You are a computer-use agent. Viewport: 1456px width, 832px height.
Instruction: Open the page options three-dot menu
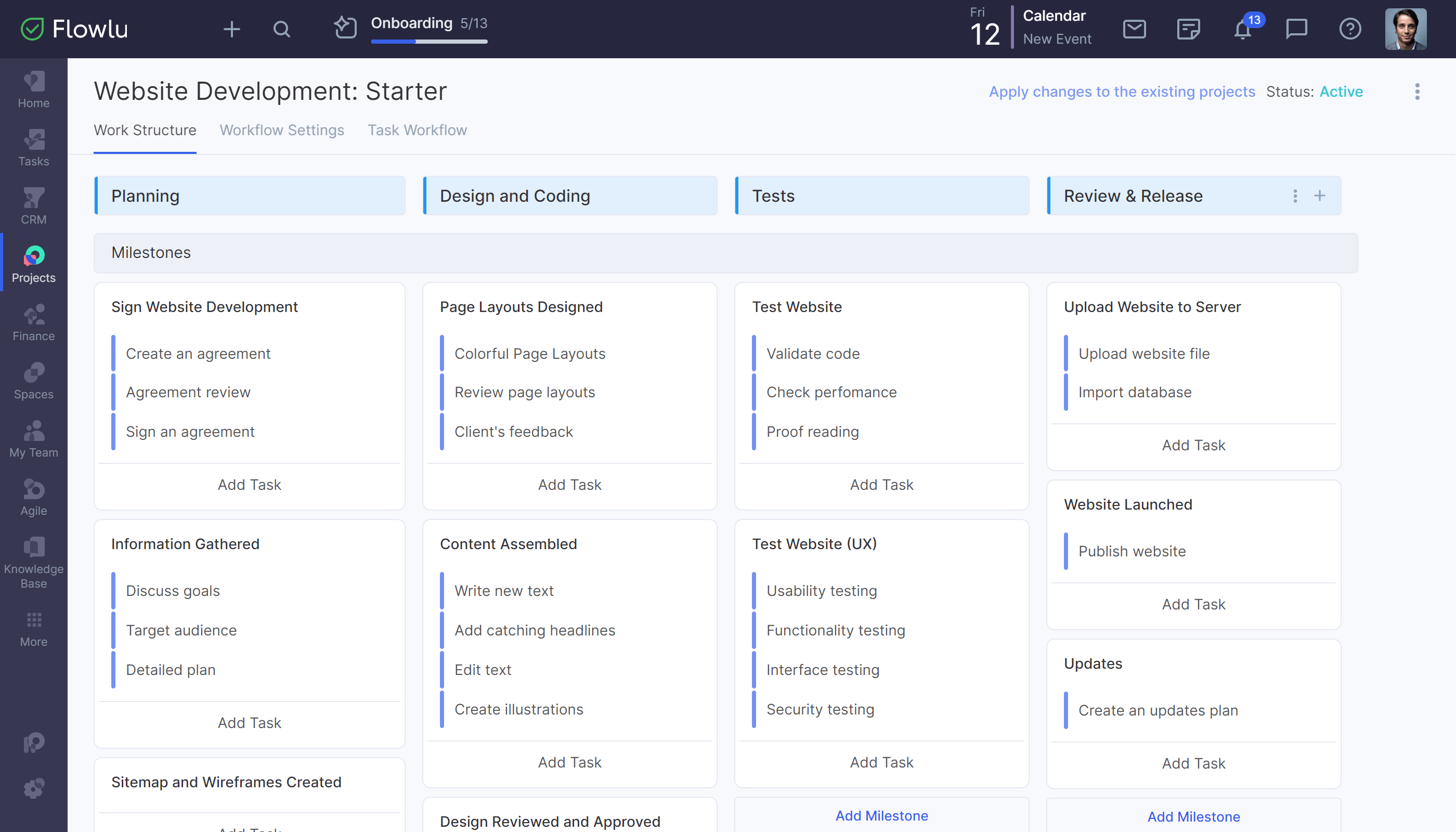(1416, 92)
